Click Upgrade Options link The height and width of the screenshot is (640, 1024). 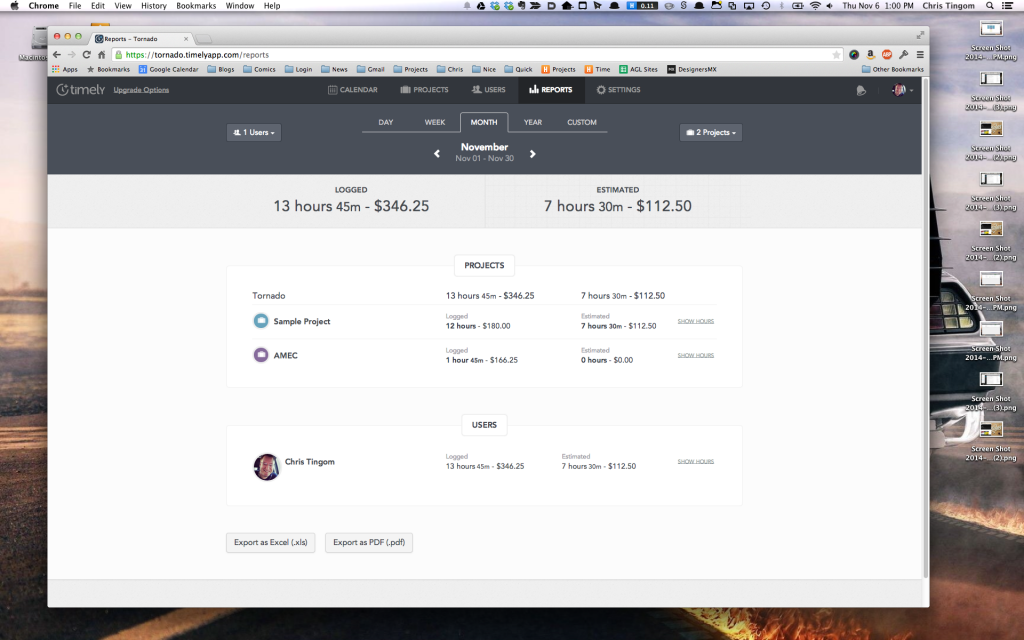(141, 90)
